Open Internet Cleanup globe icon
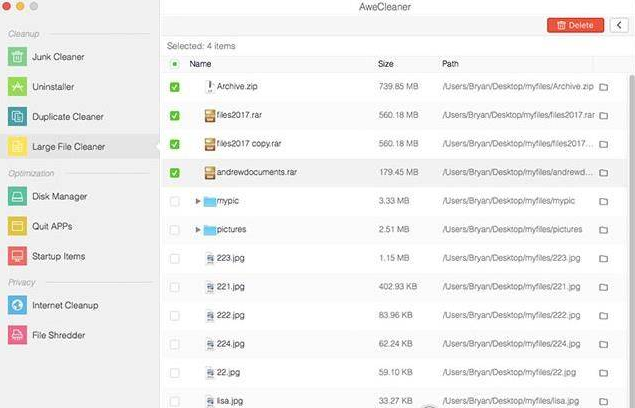 (17, 305)
